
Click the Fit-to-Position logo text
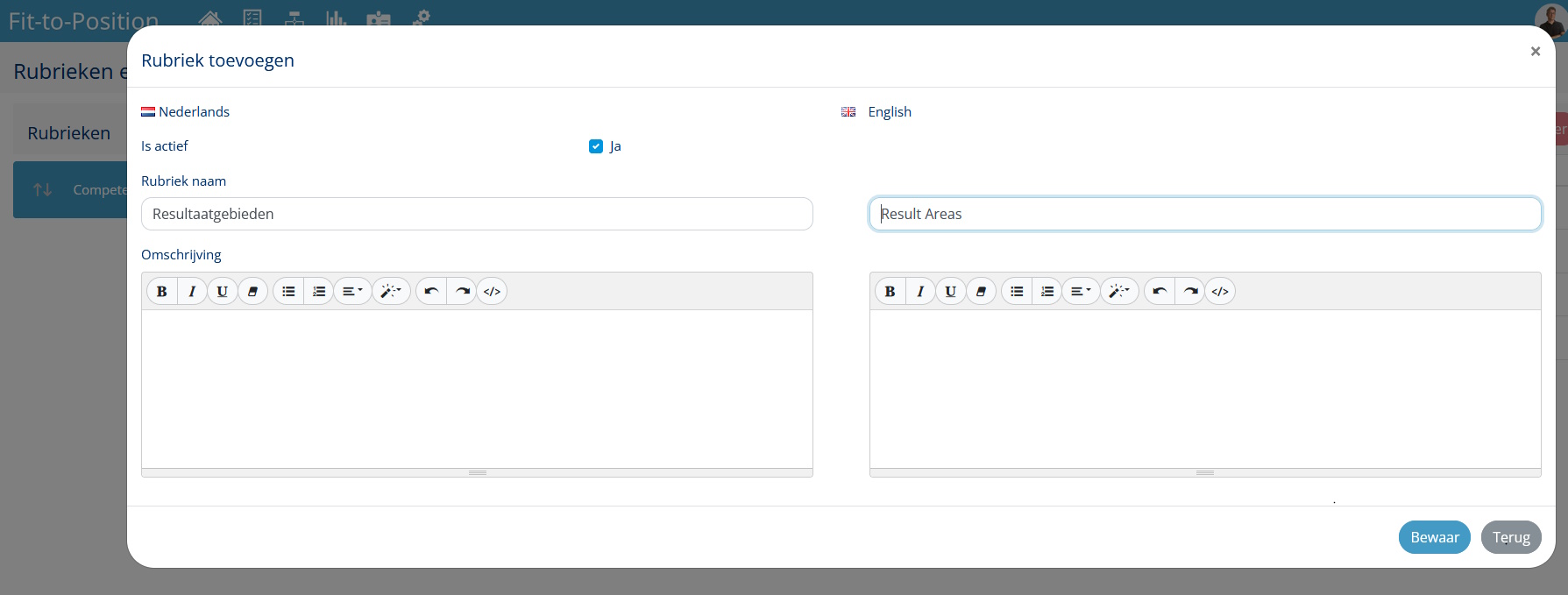point(83,21)
